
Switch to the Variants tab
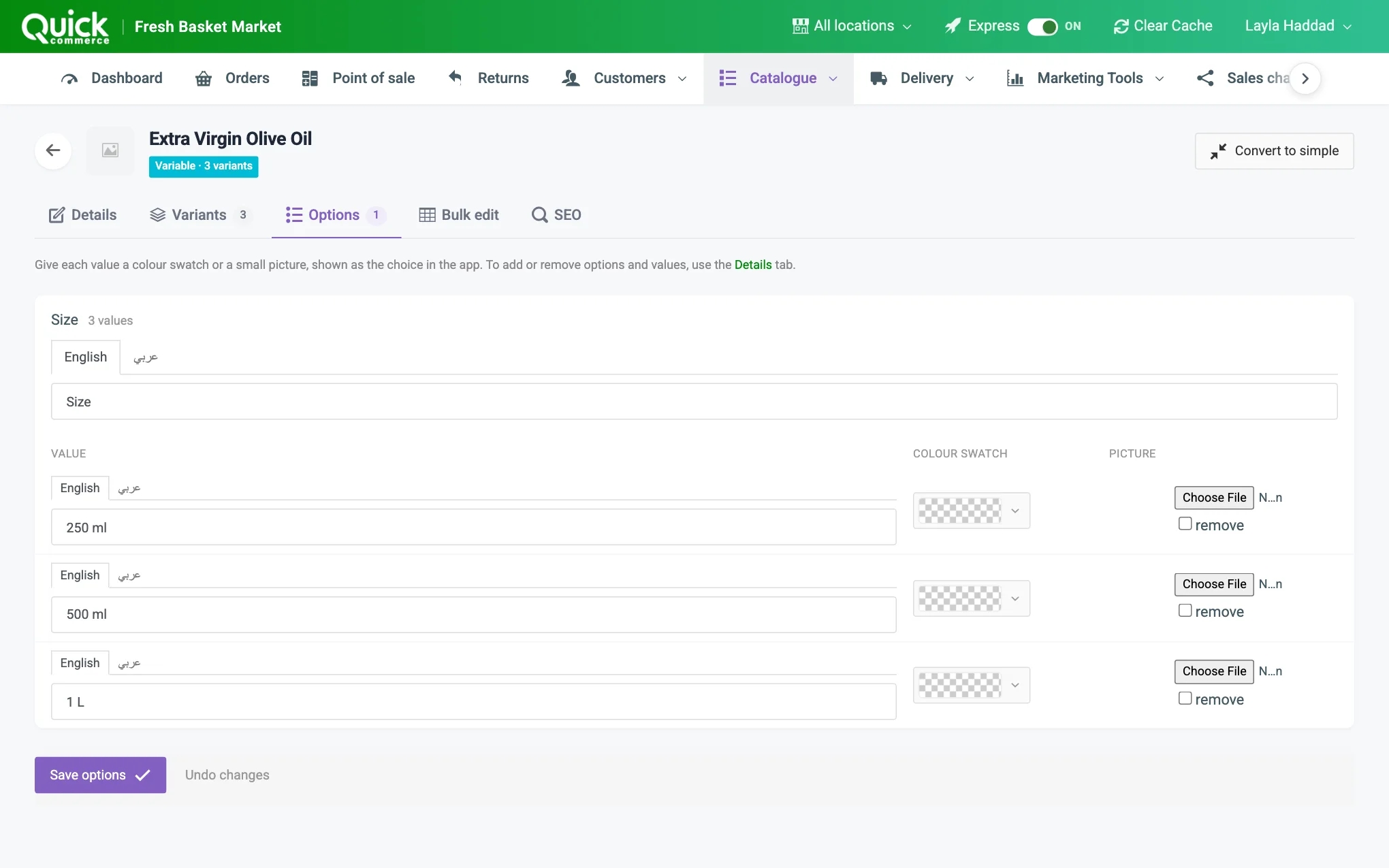(200, 215)
